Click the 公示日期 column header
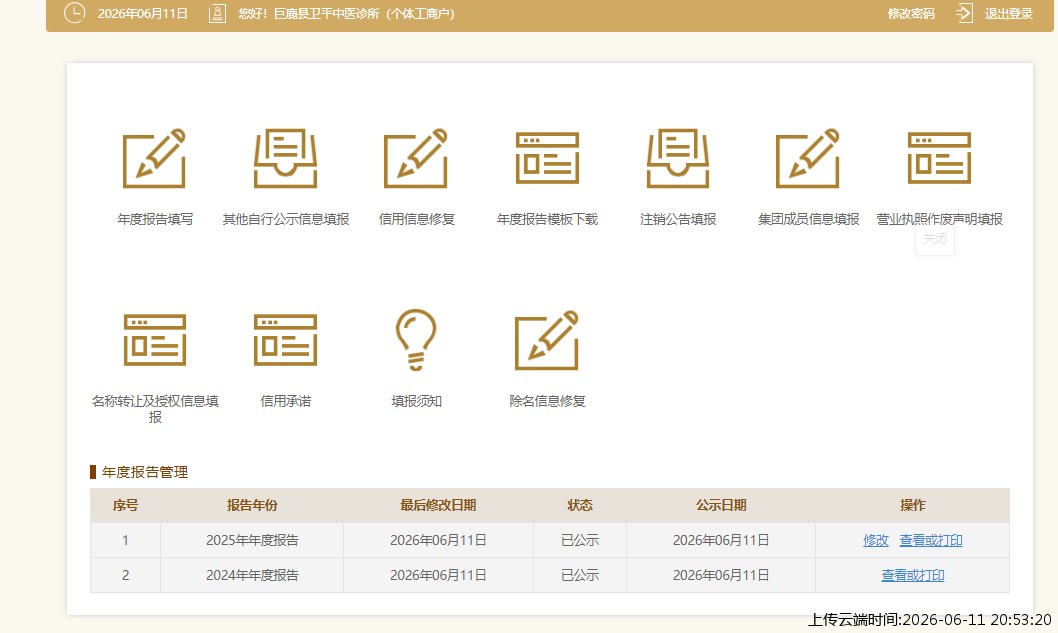The image size is (1058, 633). point(721,505)
